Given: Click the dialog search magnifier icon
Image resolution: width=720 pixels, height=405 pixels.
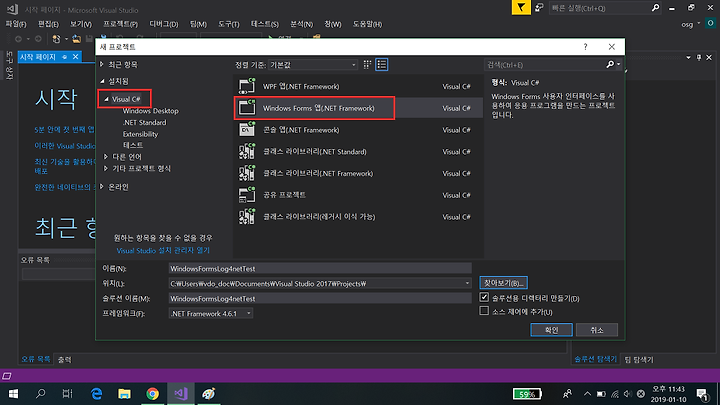Looking at the screenshot, I should click(610, 65).
